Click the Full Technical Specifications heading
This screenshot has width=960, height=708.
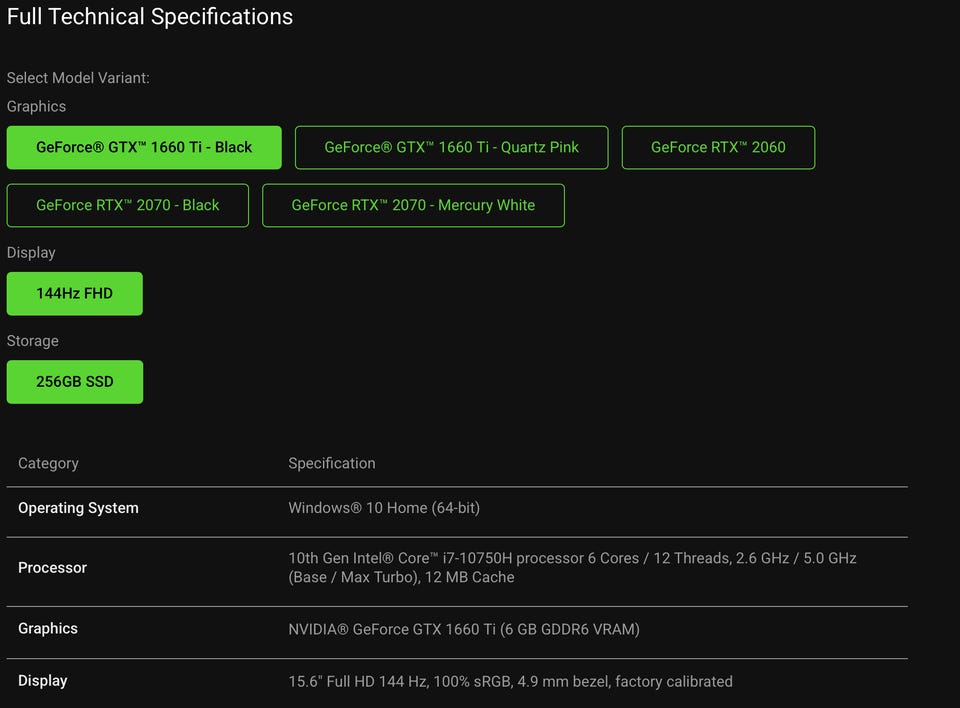[150, 17]
